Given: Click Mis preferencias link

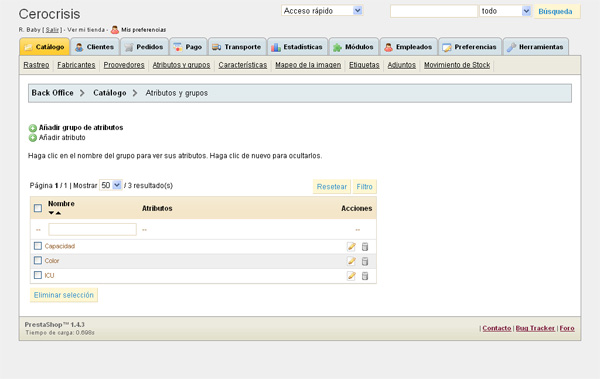Looking at the screenshot, I should coord(143,30).
